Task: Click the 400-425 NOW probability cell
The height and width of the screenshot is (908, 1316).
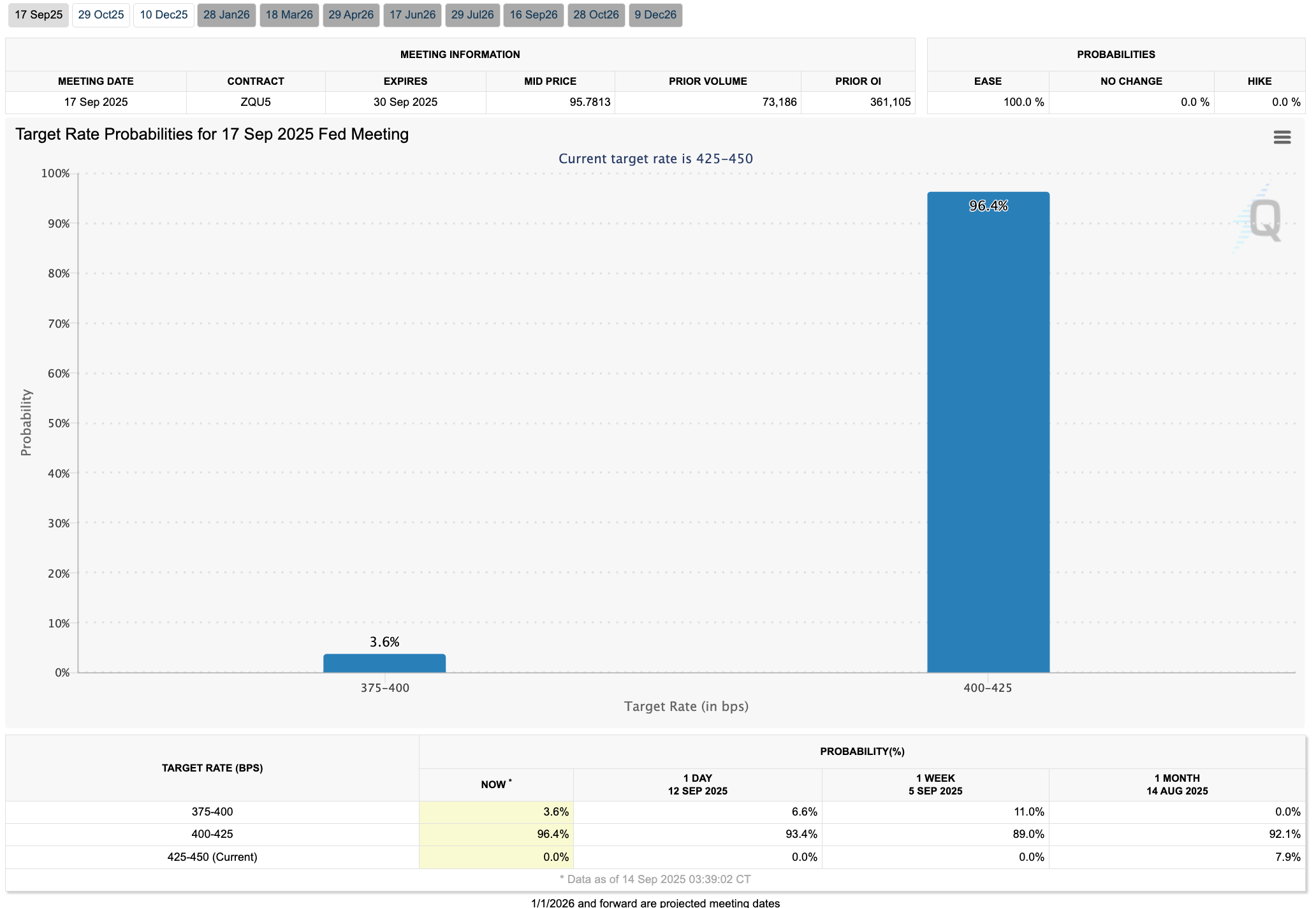Action: [x=496, y=834]
